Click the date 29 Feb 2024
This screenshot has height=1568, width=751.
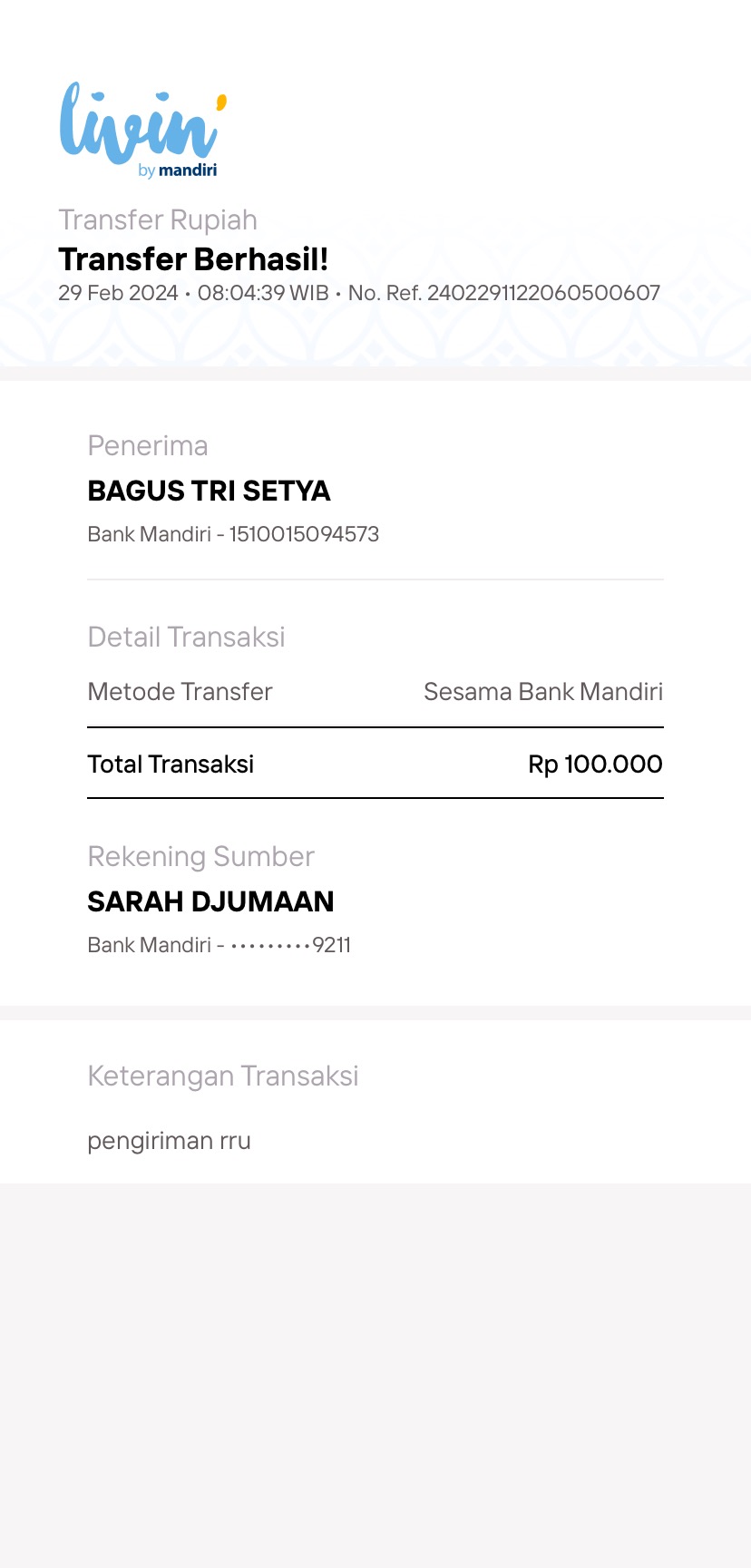tap(118, 293)
